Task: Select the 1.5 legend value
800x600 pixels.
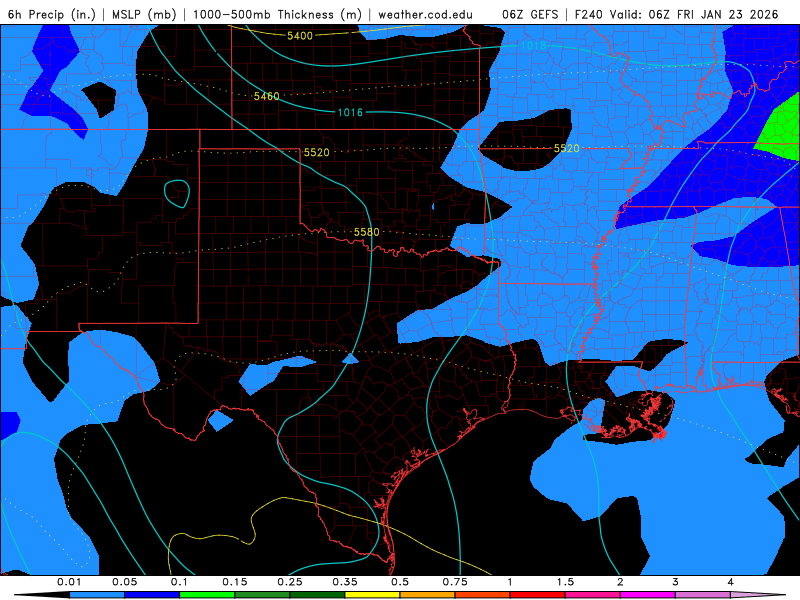Action: pyautogui.click(x=565, y=582)
